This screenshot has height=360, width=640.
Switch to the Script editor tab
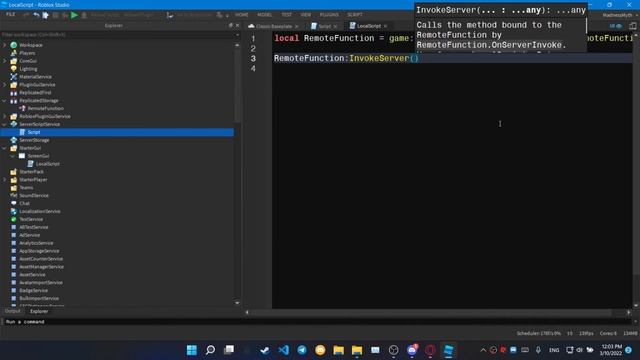click(324, 26)
